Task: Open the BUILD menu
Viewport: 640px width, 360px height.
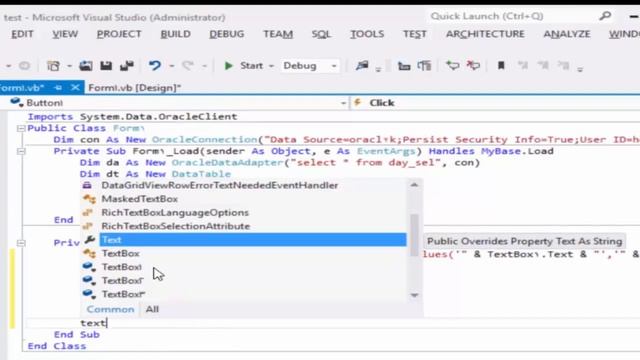Action: point(176,34)
